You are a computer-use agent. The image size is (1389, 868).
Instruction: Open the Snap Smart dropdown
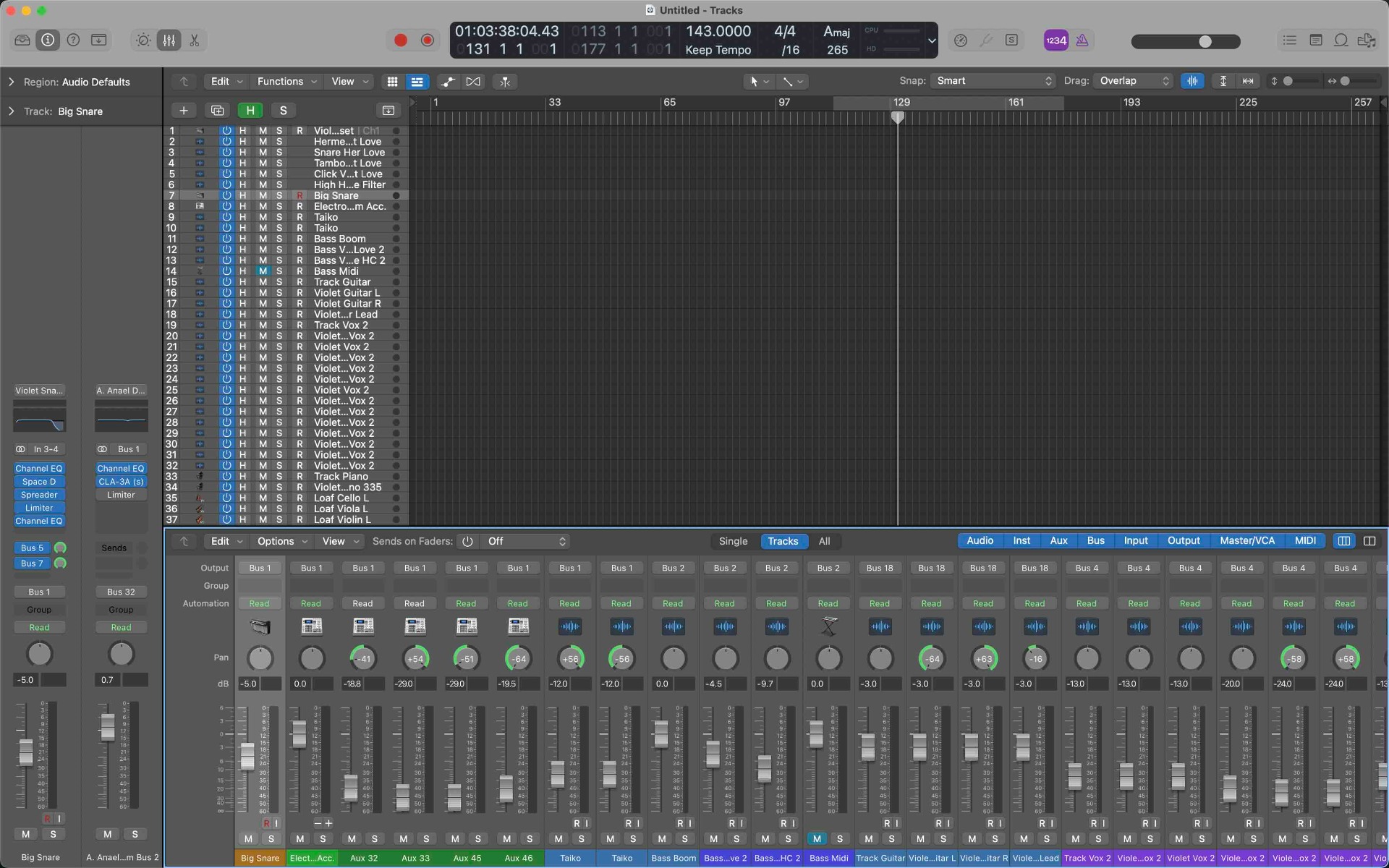[x=993, y=81]
